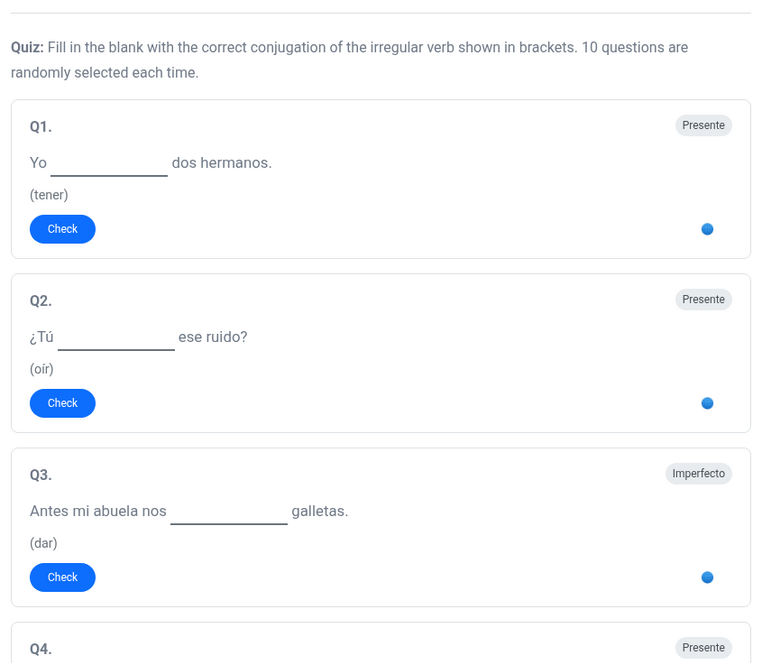Click the "(tener)" verb hint
The height and width of the screenshot is (663, 762).
pos(49,195)
